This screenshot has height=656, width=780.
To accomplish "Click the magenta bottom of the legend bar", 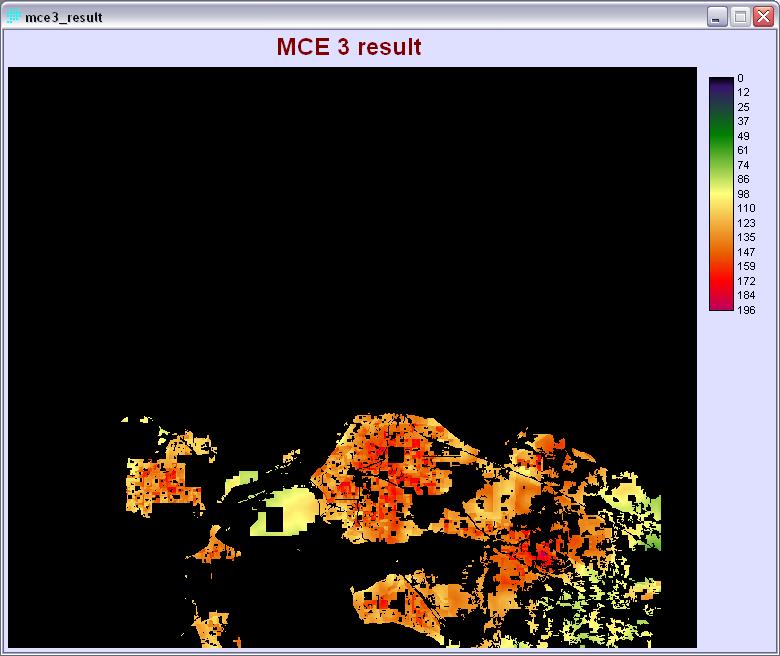I will [x=720, y=304].
